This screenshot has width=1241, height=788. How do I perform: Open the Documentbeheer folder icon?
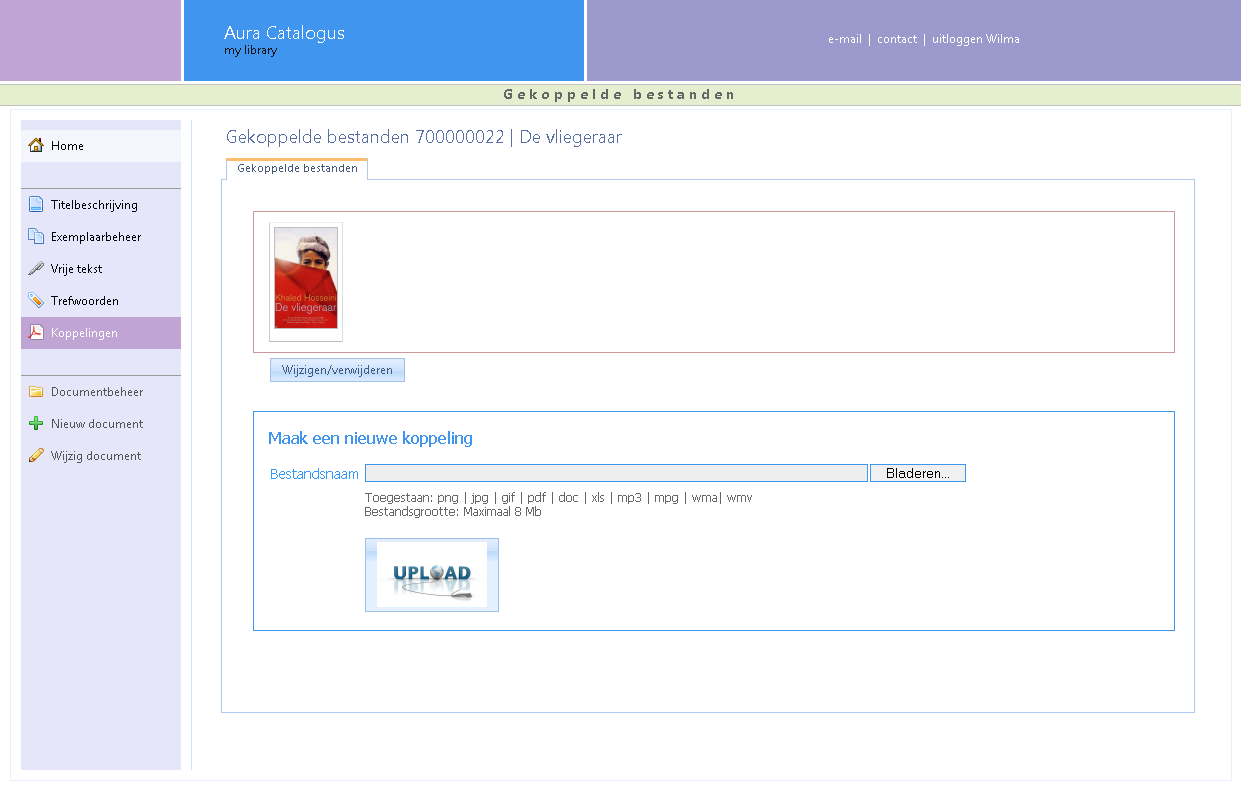(x=36, y=392)
